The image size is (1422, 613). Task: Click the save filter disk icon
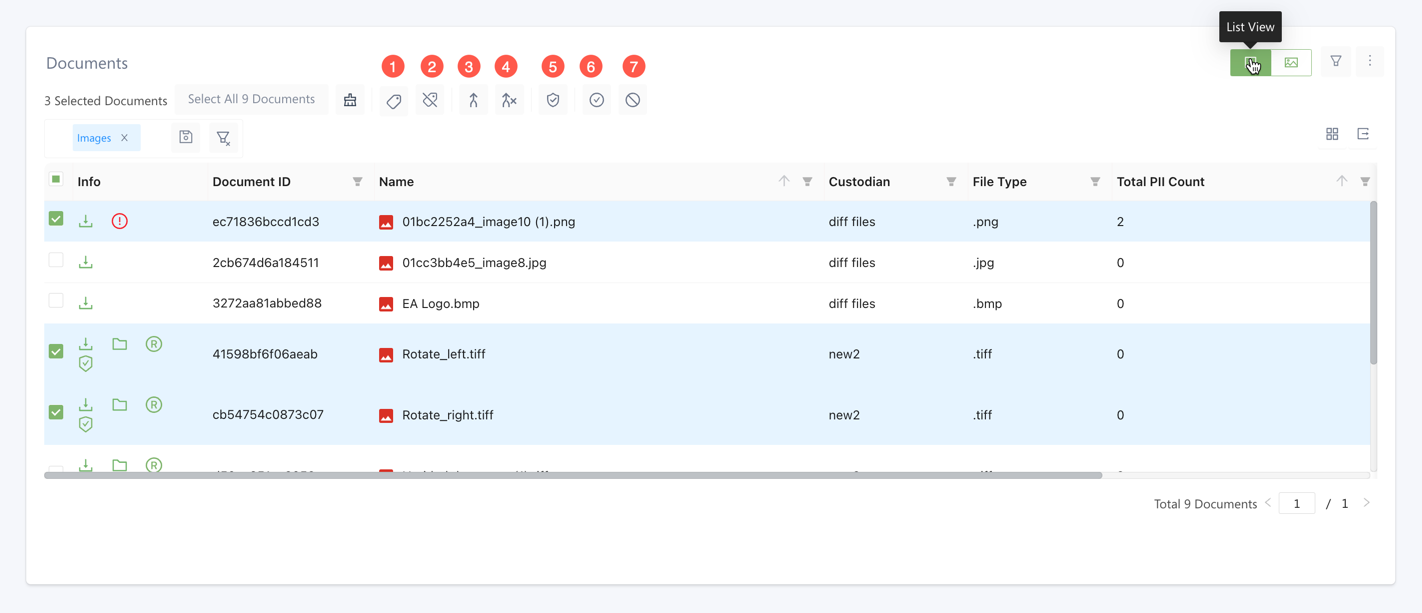pyautogui.click(x=186, y=138)
